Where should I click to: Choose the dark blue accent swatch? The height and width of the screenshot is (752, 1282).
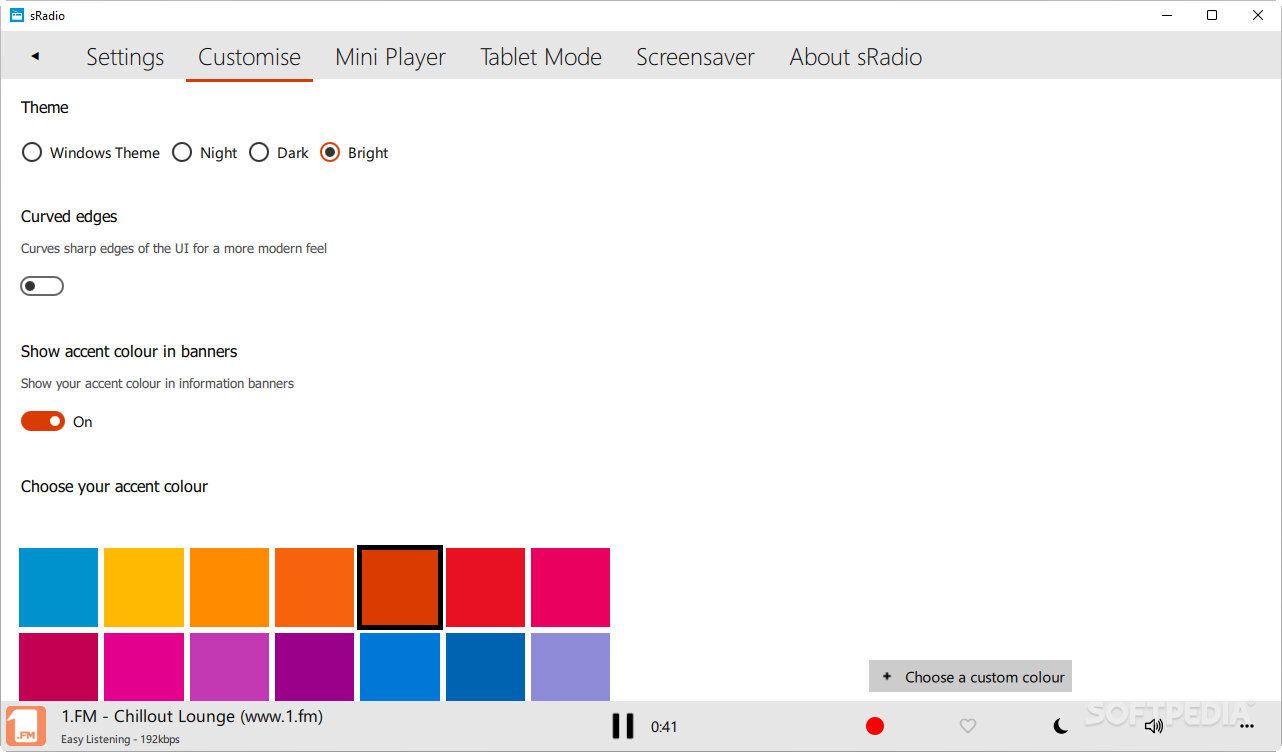tap(485, 667)
